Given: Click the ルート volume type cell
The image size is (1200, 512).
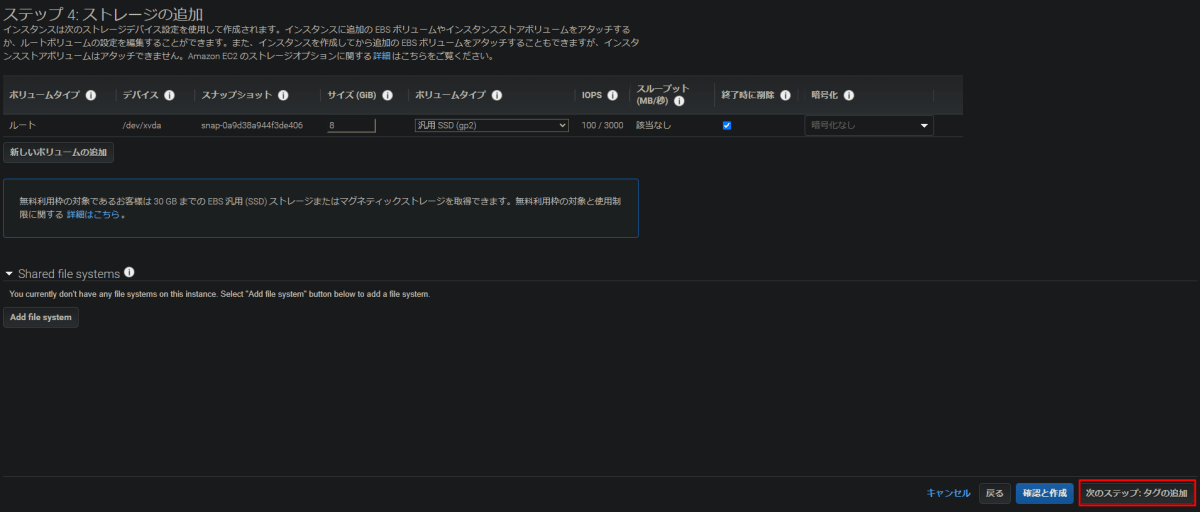Looking at the screenshot, I should [23, 125].
